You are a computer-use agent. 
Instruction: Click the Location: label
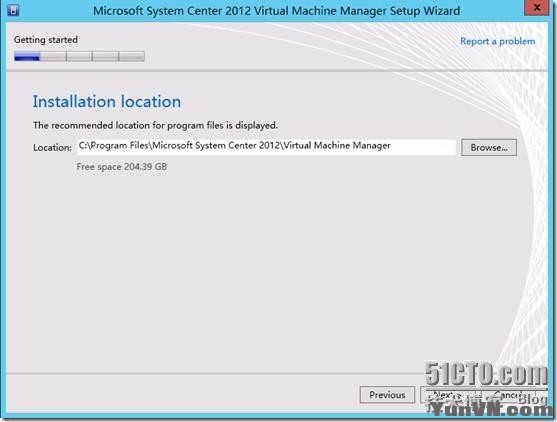52,148
